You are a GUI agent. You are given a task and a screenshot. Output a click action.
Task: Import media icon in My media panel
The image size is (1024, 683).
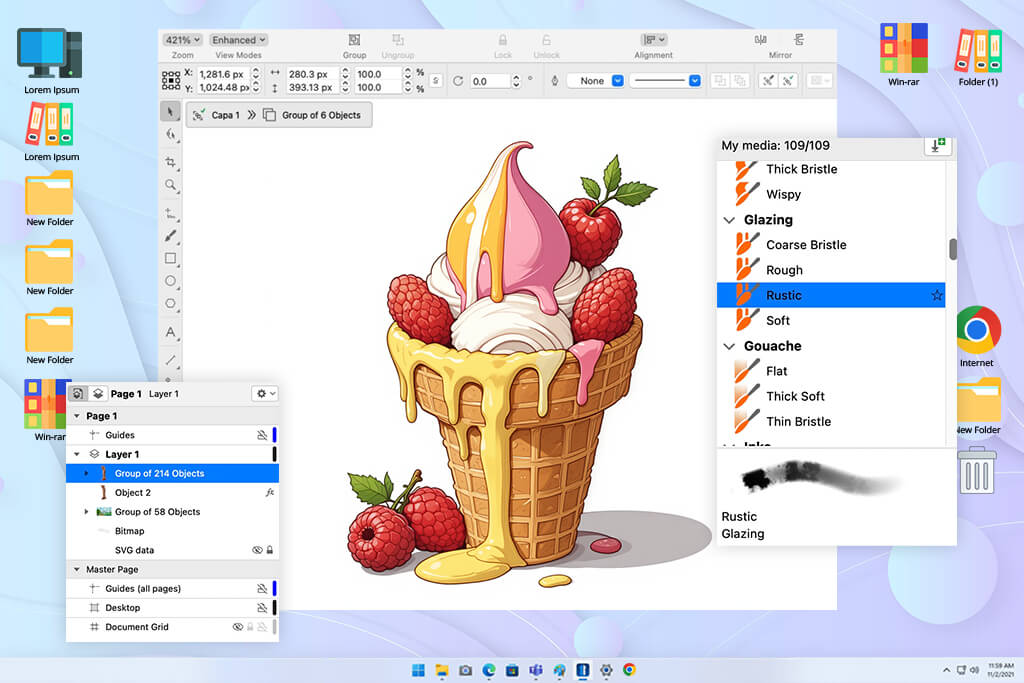pos(938,146)
